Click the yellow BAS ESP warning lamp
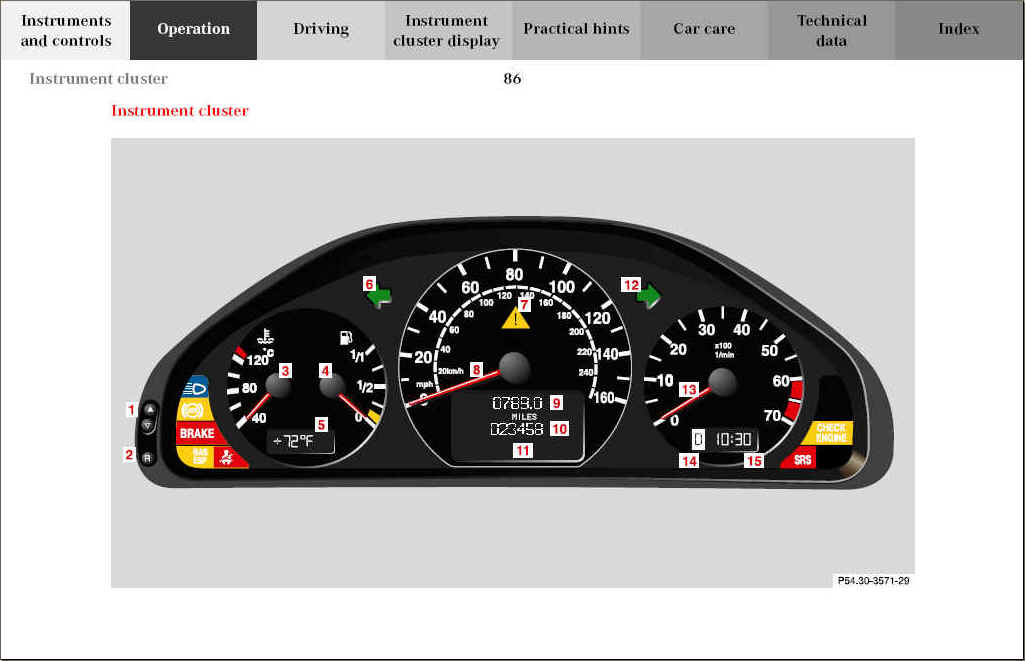1025x661 pixels. [x=201, y=456]
